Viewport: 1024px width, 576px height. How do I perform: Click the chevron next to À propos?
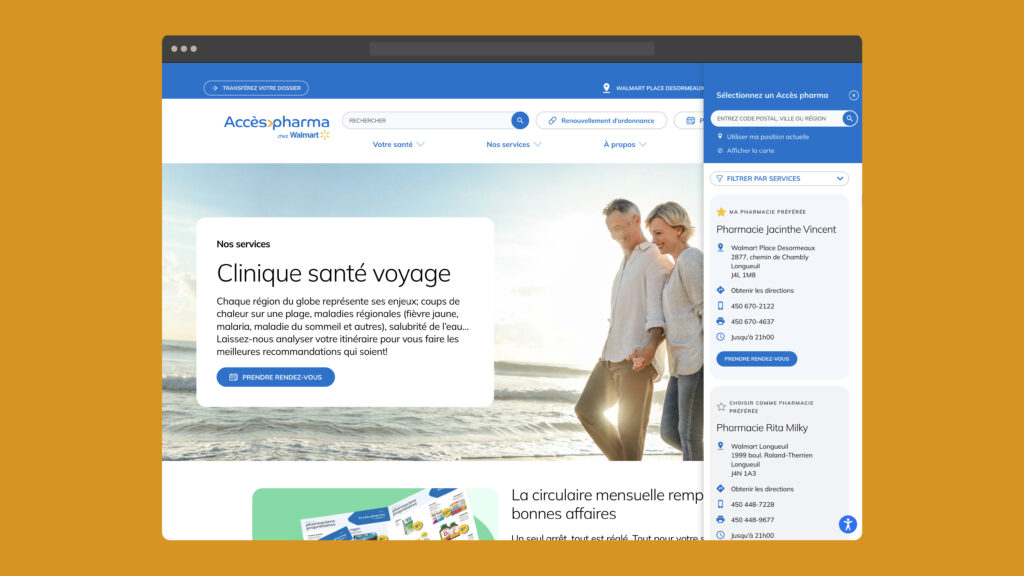643,144
